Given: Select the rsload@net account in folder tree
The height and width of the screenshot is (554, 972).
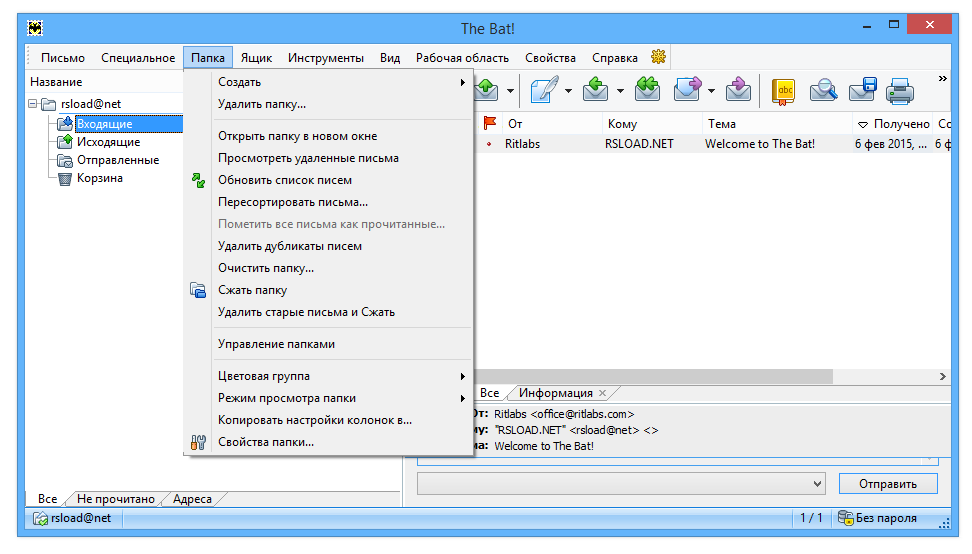Looking at the screenshot, I should (x=91, y=104).
